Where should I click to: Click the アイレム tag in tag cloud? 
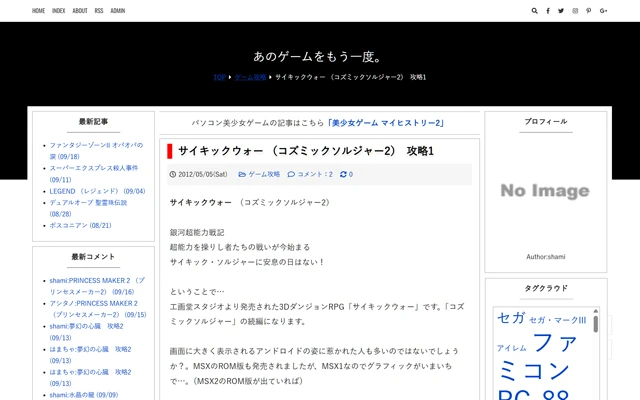pyautogui.click(x=511, y=348)
